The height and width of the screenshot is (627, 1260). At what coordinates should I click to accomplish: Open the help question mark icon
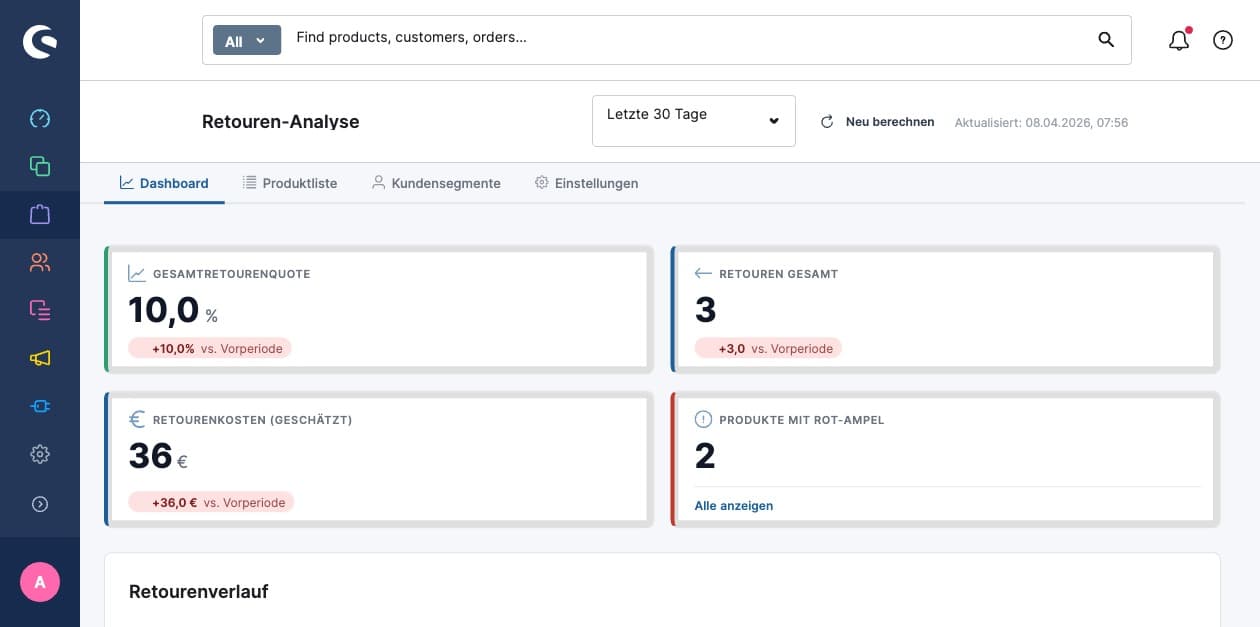1223,40
